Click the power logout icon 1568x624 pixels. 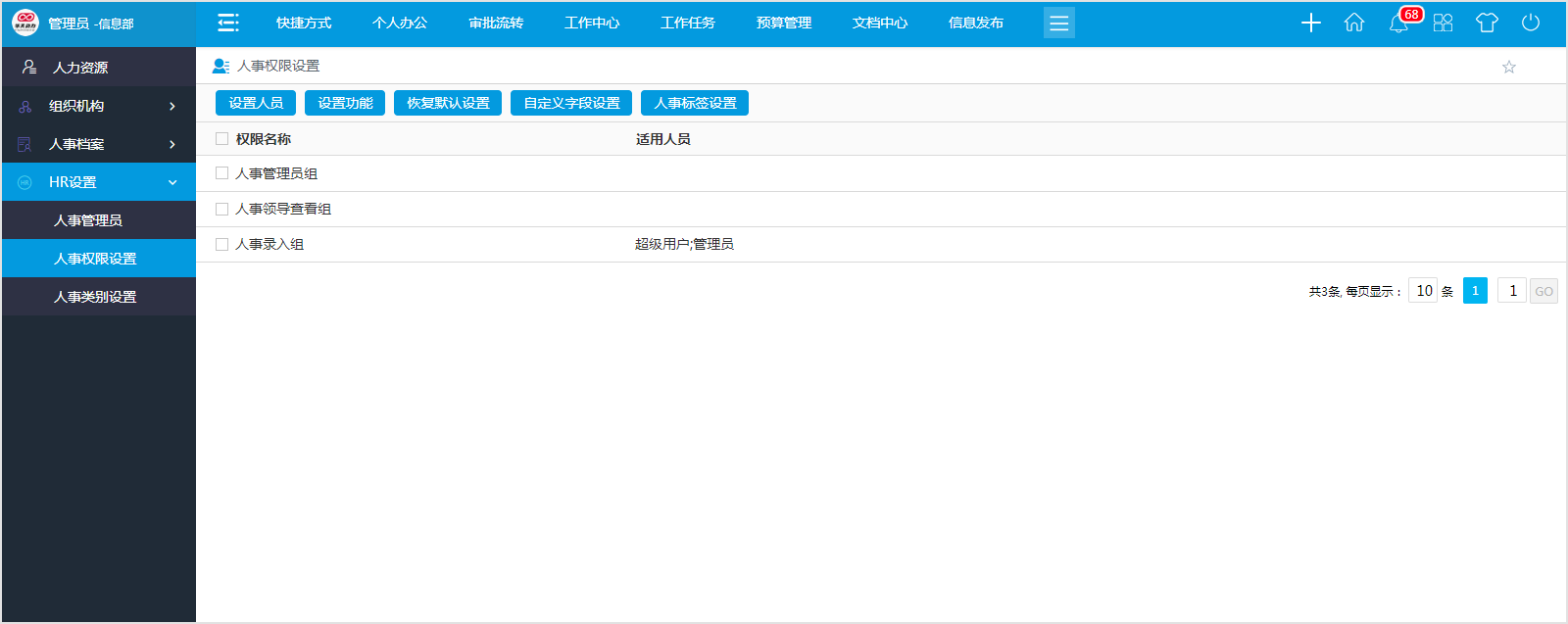point(1531,23)
